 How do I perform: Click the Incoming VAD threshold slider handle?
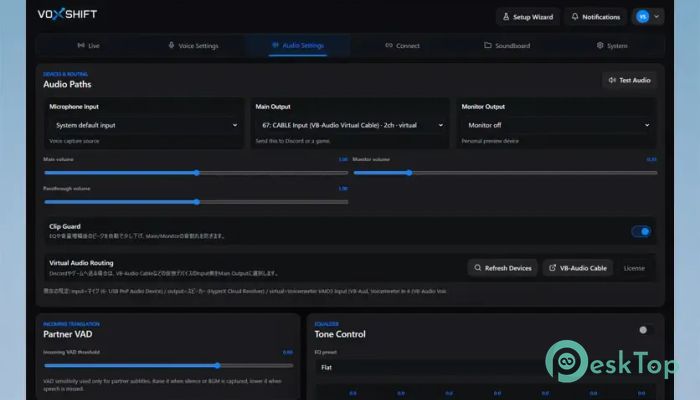(x=217, y=366)
